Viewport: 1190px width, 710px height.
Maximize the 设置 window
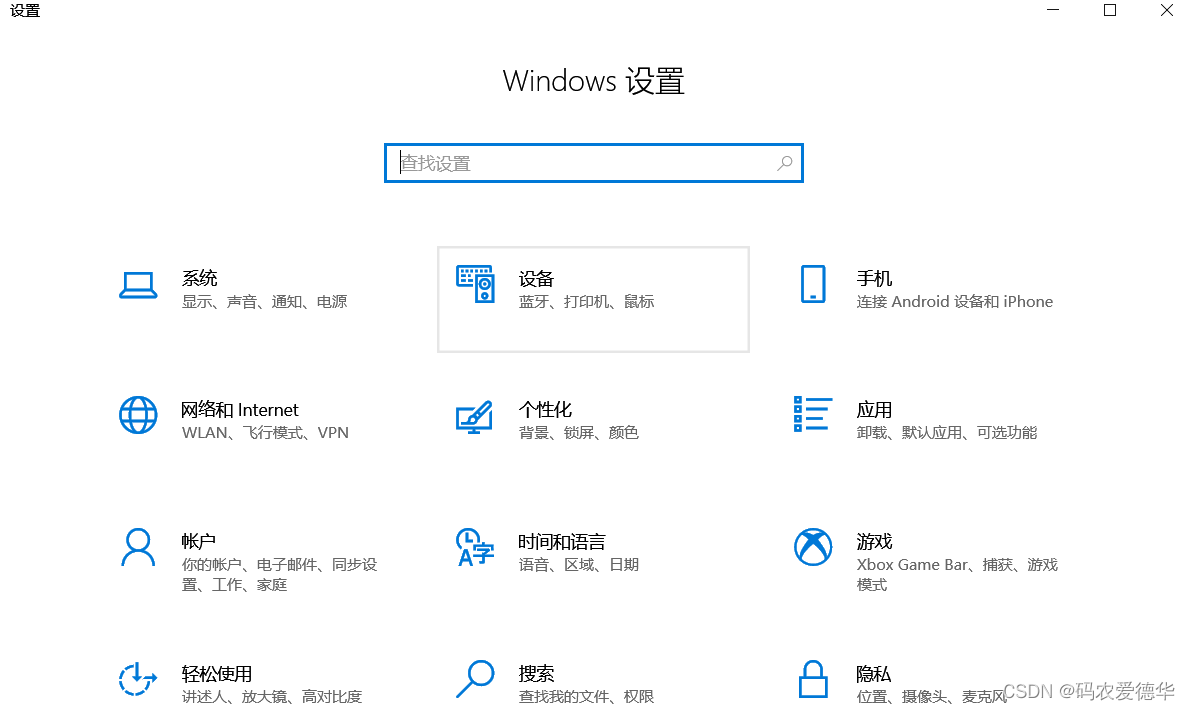coord(1110,10)
